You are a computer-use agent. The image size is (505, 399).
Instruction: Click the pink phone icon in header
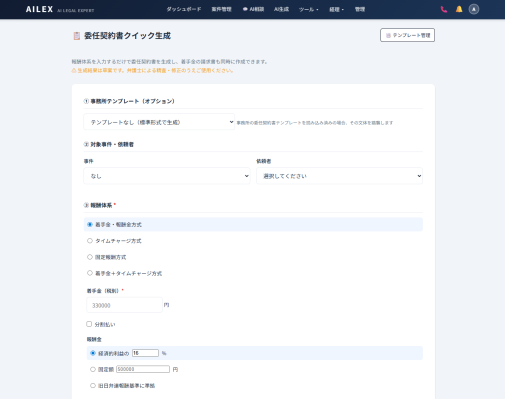[x=444, y=9]
